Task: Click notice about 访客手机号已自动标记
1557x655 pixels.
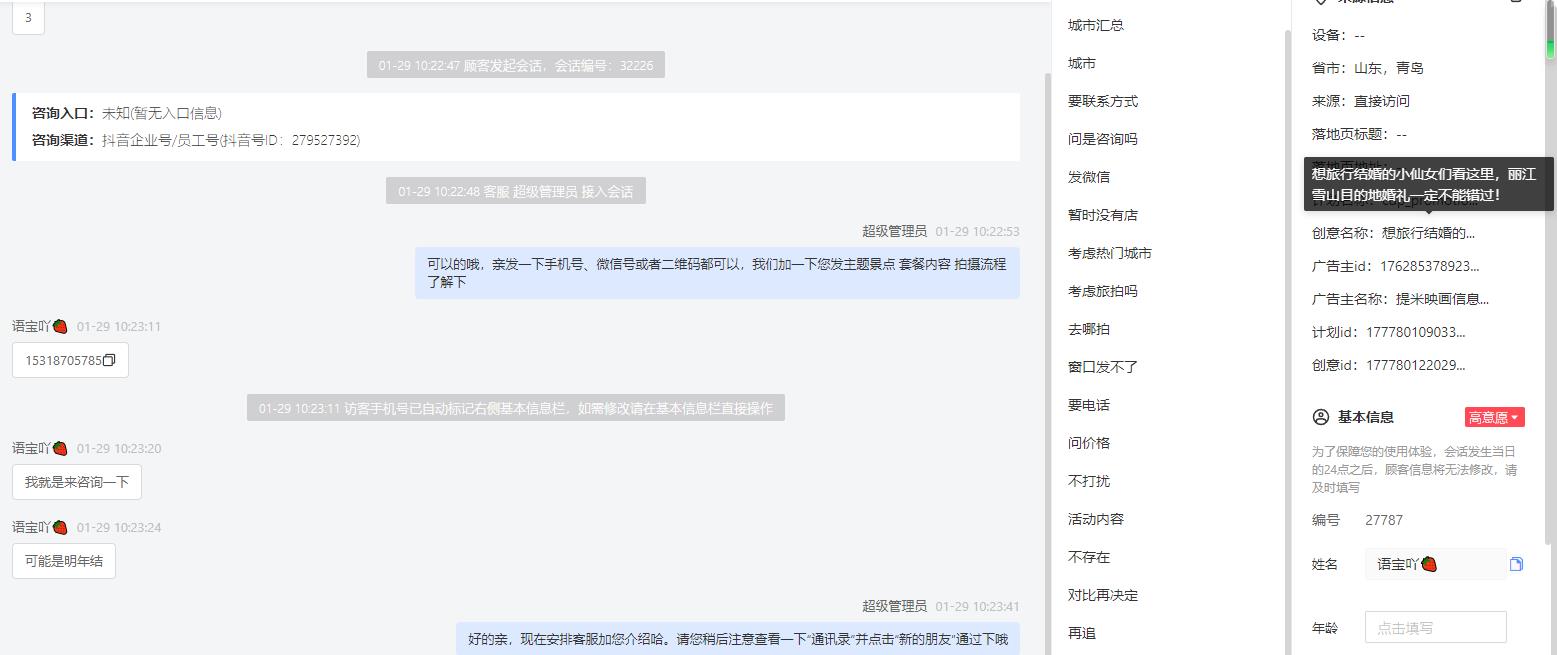Action: [516, 408]
